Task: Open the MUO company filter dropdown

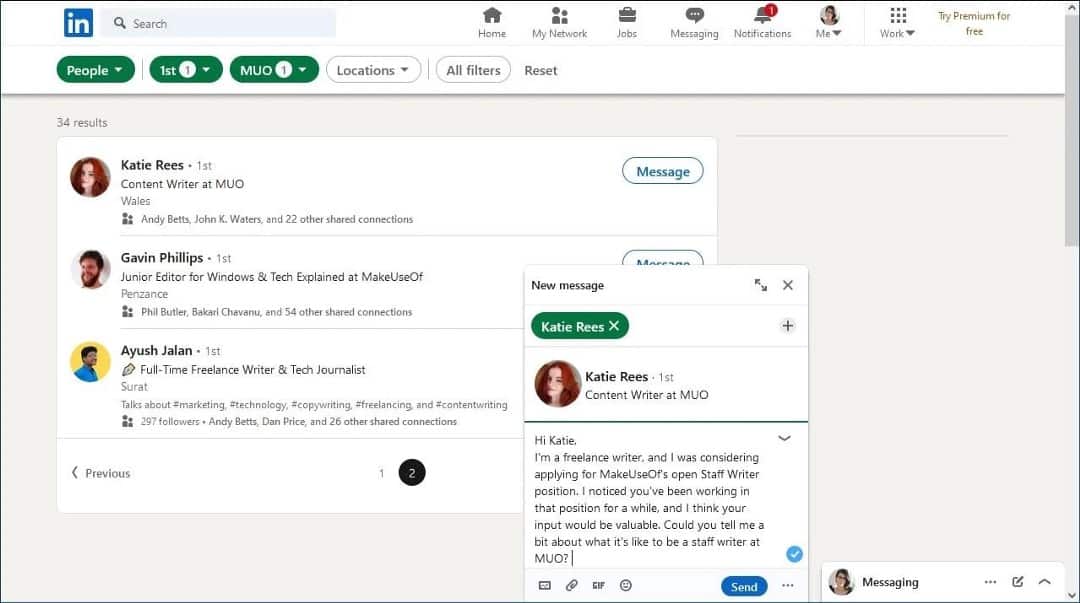Action: click(274, 70)
